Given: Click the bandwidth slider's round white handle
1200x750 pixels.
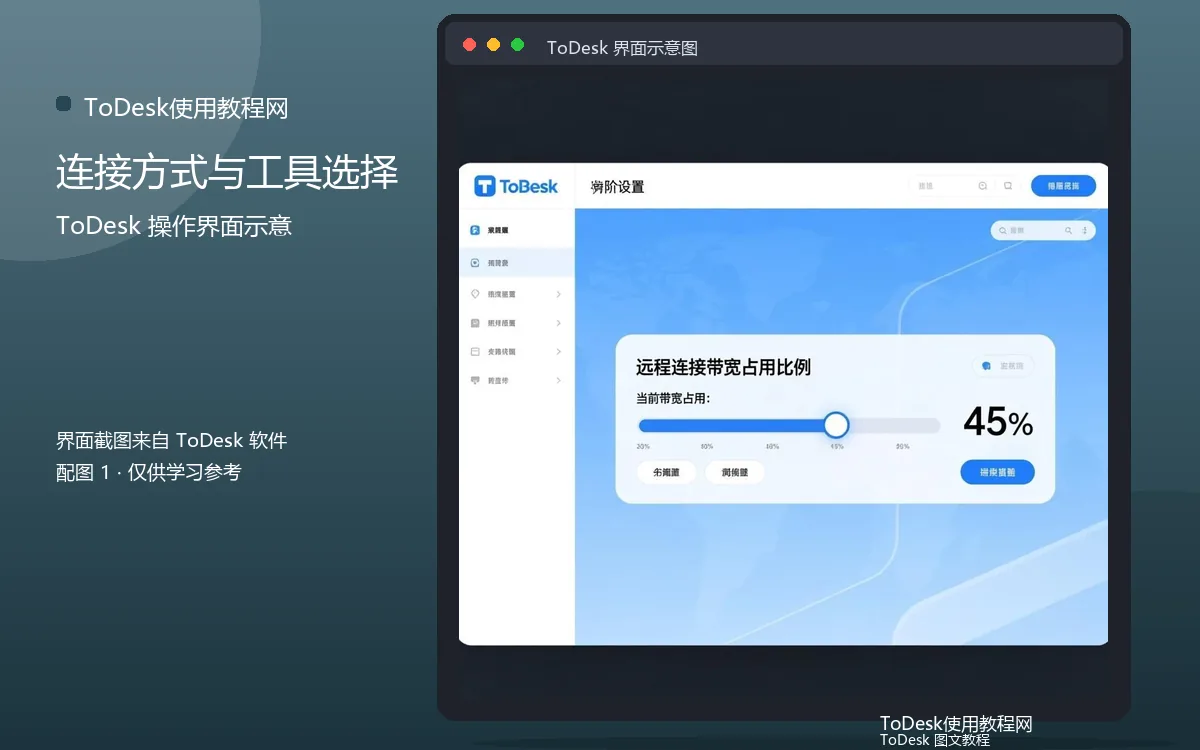Looking at the screenshot, I should [x=836, y=425].
